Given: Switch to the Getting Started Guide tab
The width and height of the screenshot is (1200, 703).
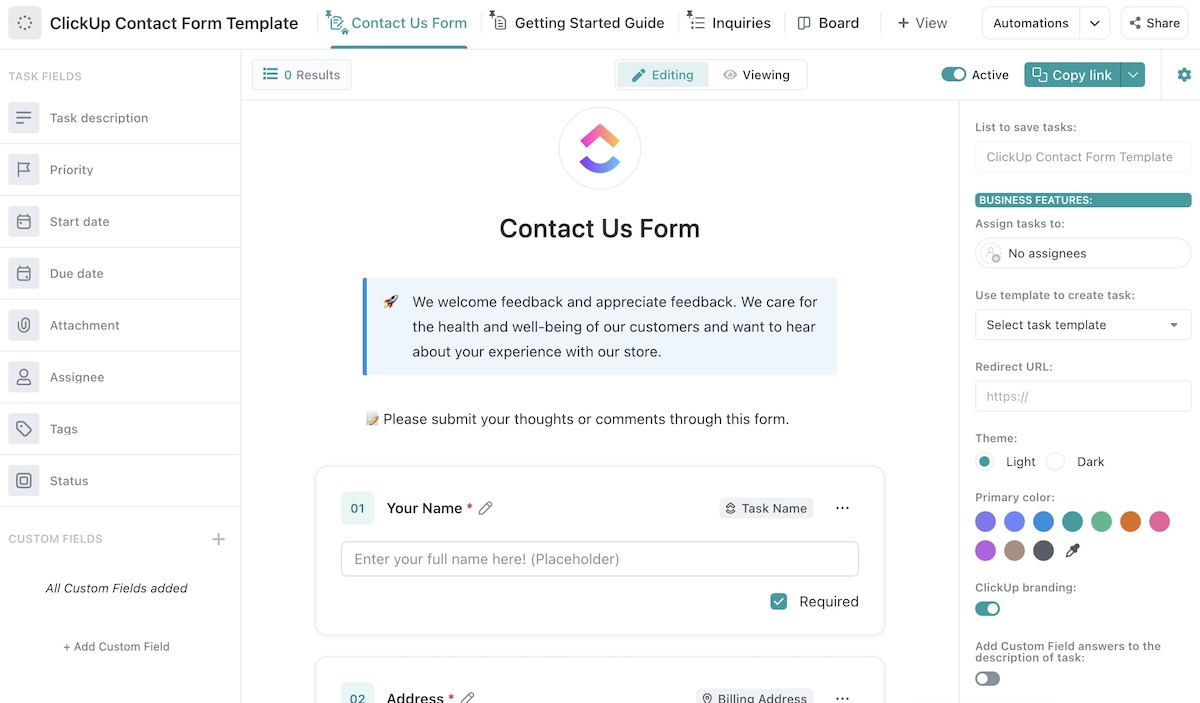Looking at the screenshot, I should tap(578, 23).
